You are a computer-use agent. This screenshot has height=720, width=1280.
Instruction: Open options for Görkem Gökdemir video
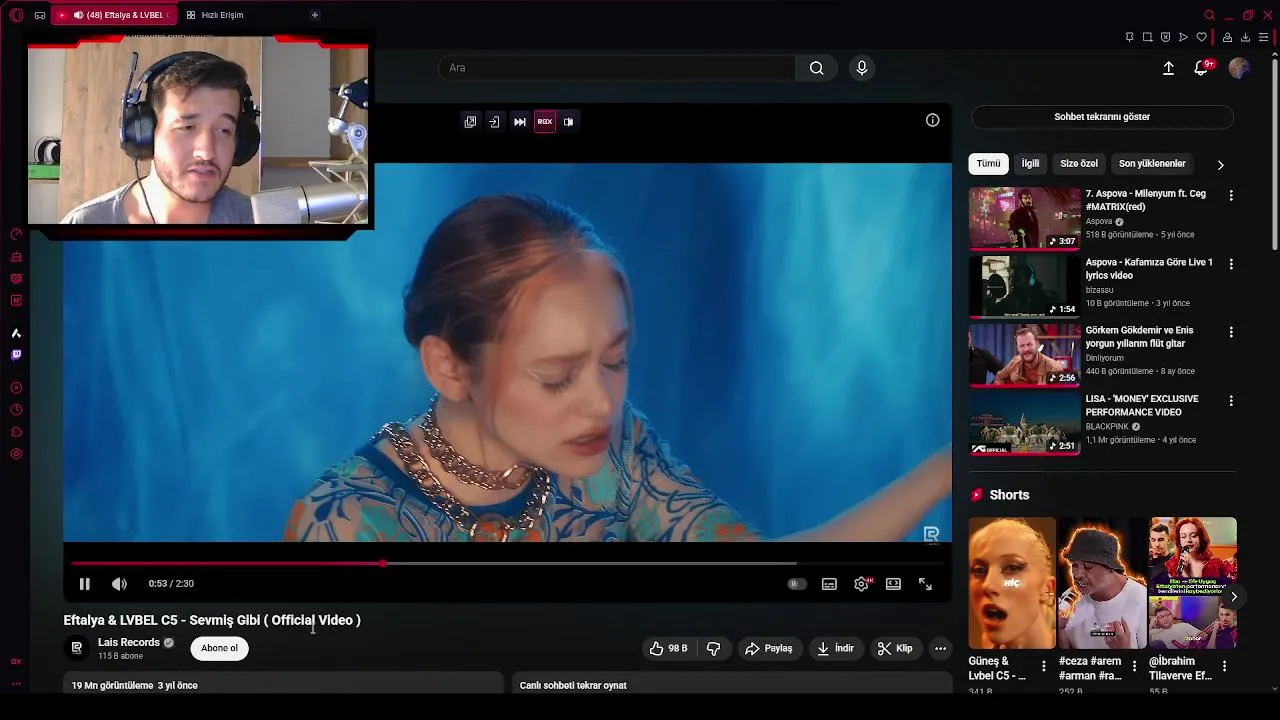coord(1231,332)
